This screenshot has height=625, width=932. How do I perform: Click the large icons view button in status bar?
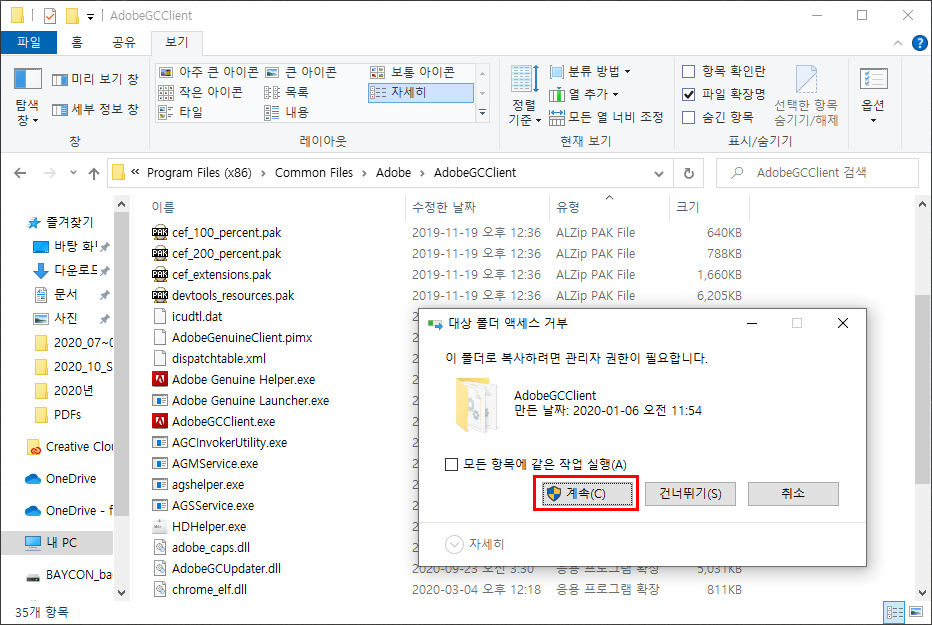(916, 612)
